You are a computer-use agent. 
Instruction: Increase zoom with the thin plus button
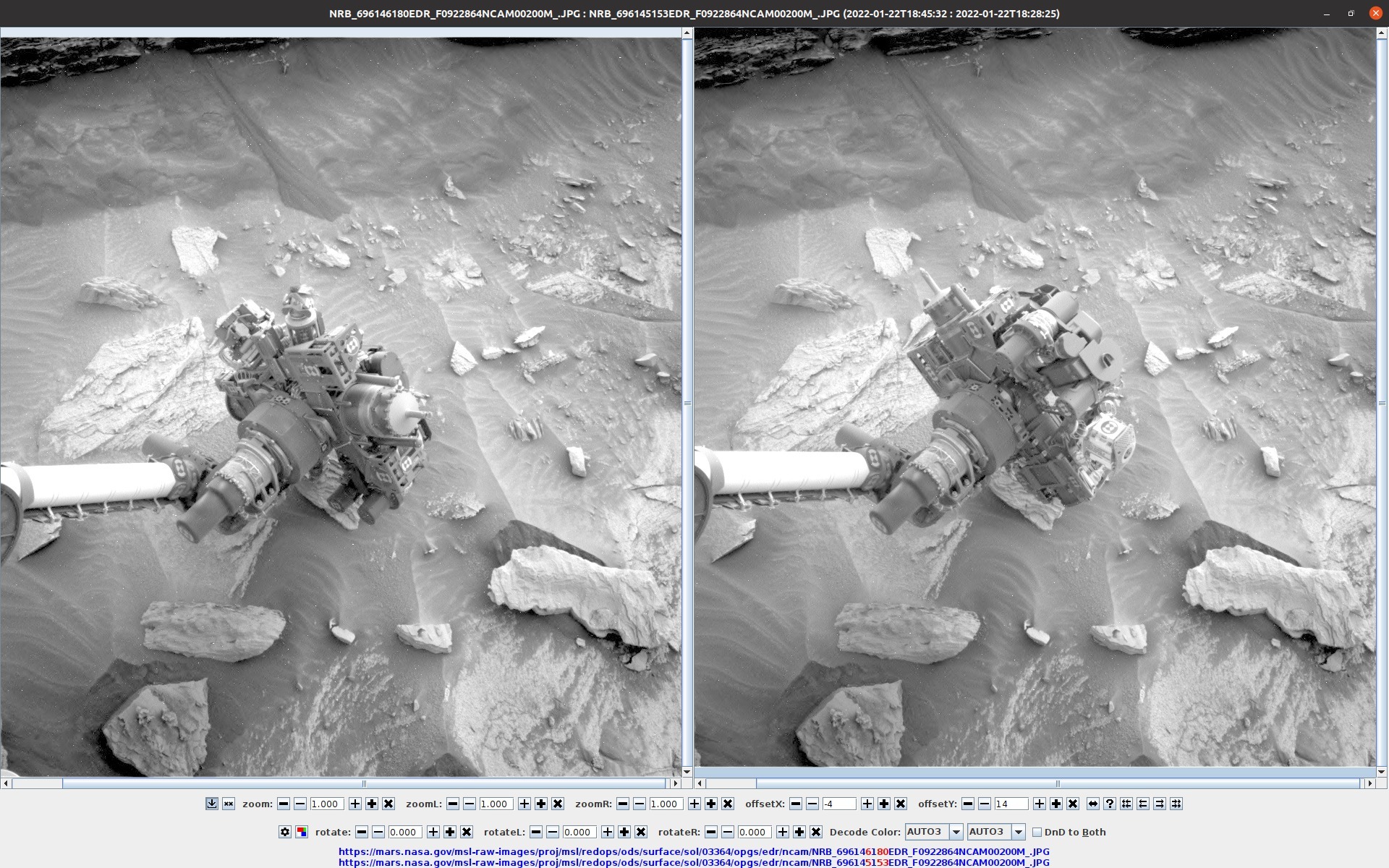[355, 804]
